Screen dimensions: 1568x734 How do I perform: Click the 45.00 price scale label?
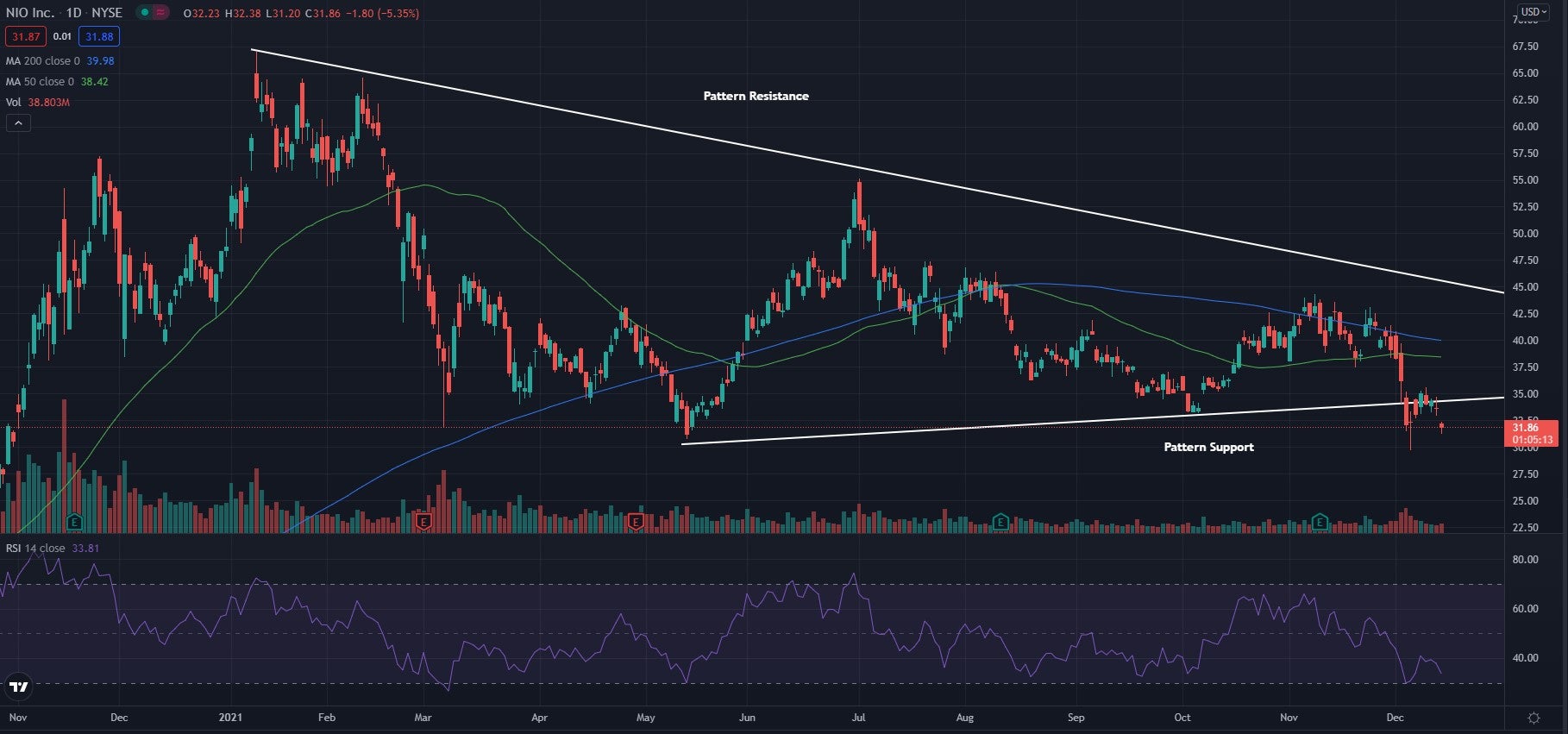tap(1525, 287)
